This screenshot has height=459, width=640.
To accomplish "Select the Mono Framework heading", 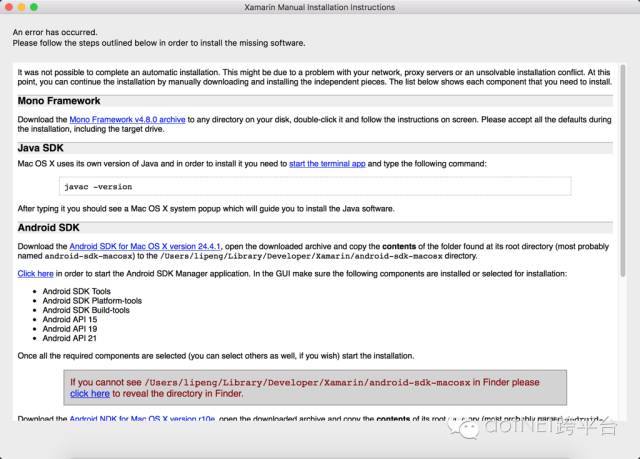I will (x=59, y=101).
